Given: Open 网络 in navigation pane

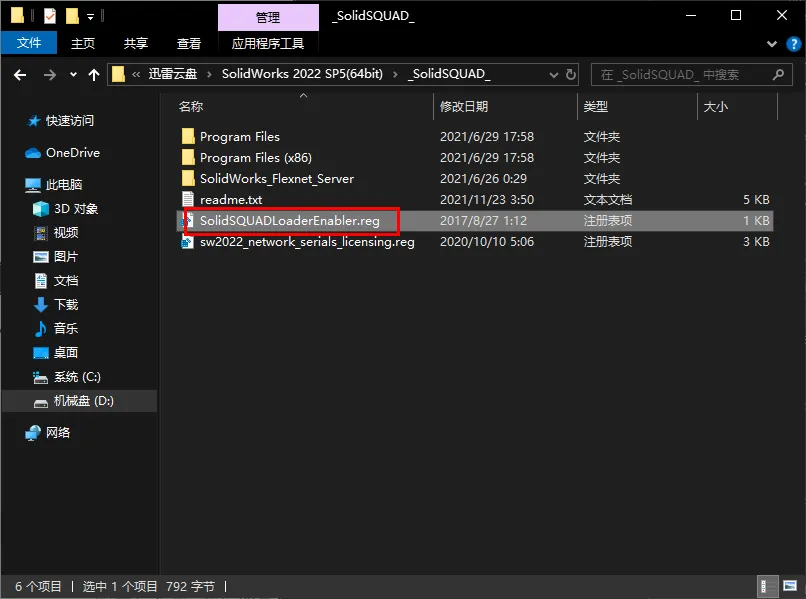Looking at the screenshot, I should 58,433.
